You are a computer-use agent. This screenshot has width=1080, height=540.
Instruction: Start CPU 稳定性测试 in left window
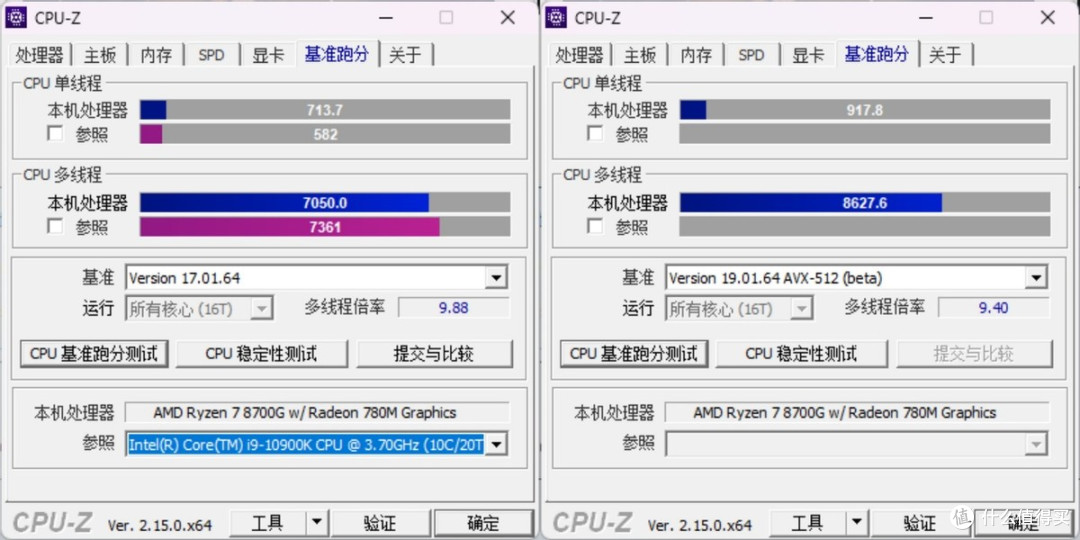click(x=261, y=354)
